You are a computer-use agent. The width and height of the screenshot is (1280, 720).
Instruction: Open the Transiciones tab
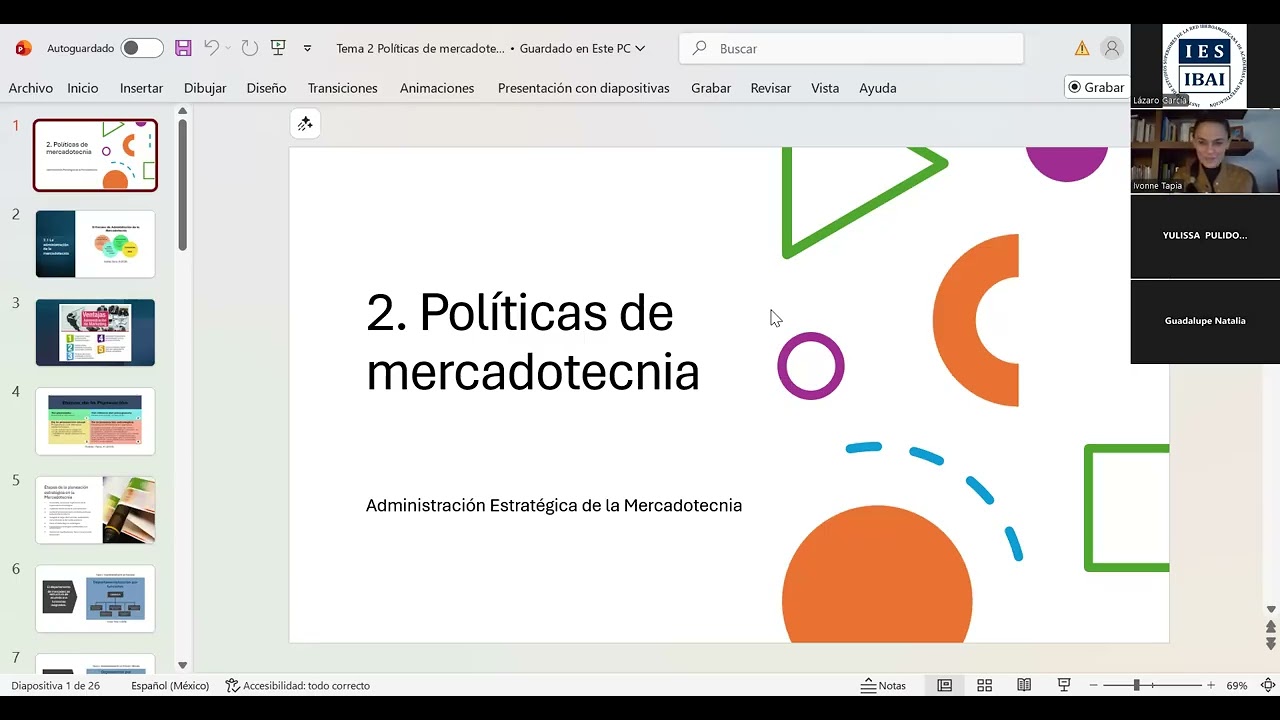pos(343,88)
